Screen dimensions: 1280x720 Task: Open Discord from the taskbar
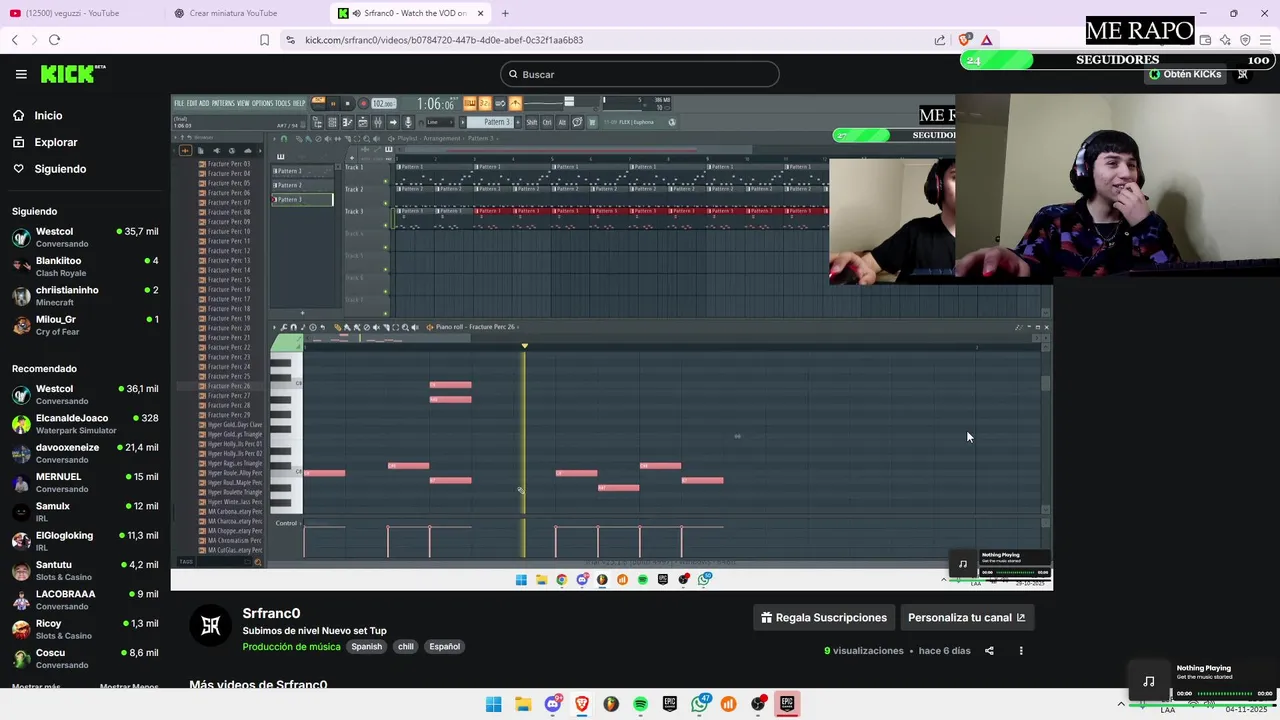[x=552, y=704]
